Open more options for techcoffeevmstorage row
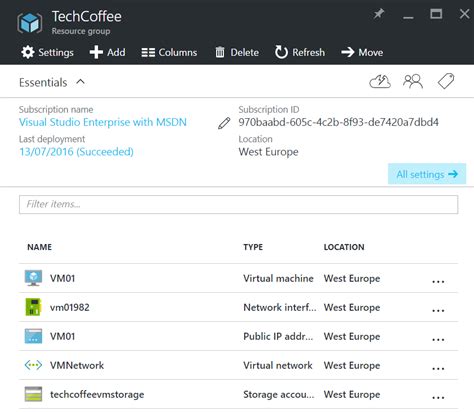This screenshot has height=412, width=474. (x=438, y=397)
